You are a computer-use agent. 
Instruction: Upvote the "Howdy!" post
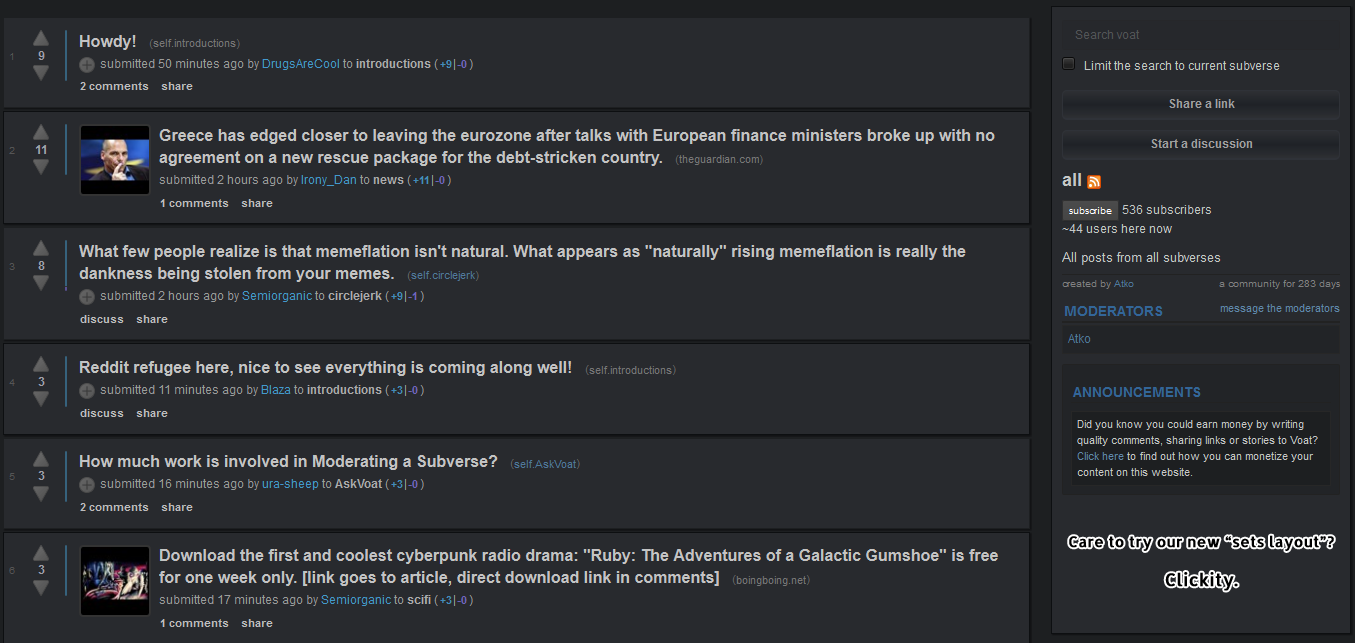pos(41,39)
